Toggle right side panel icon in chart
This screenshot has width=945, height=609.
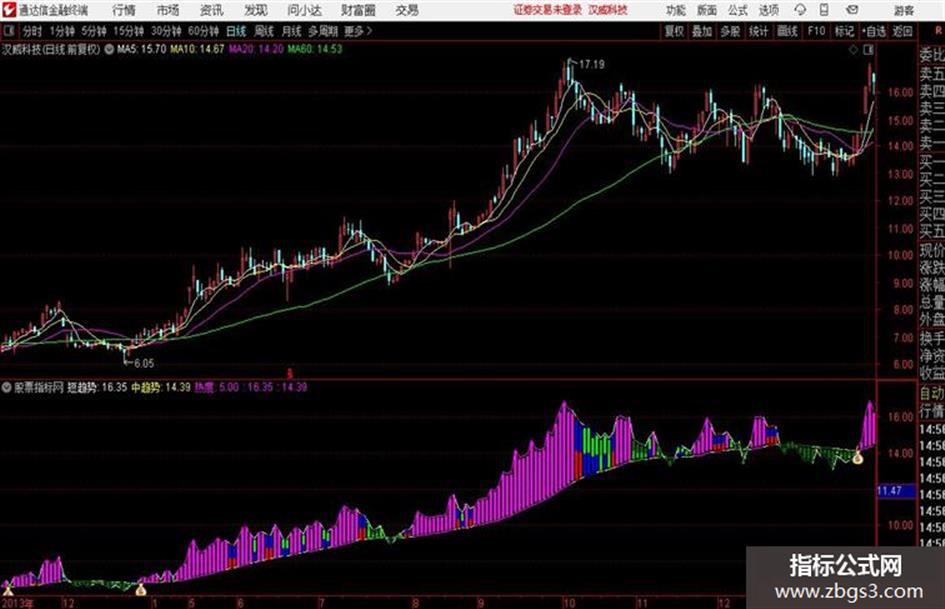pos(868,49)
